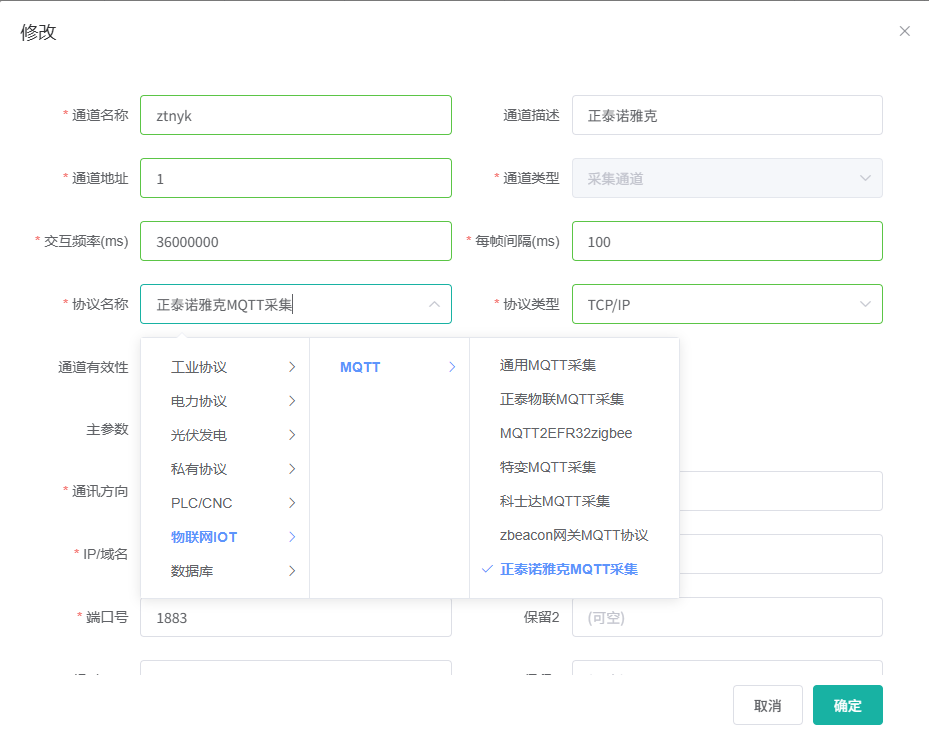The image size is (929, 740).
Task: Select 通用MQTT采集 protocol option
Action: 548,365
